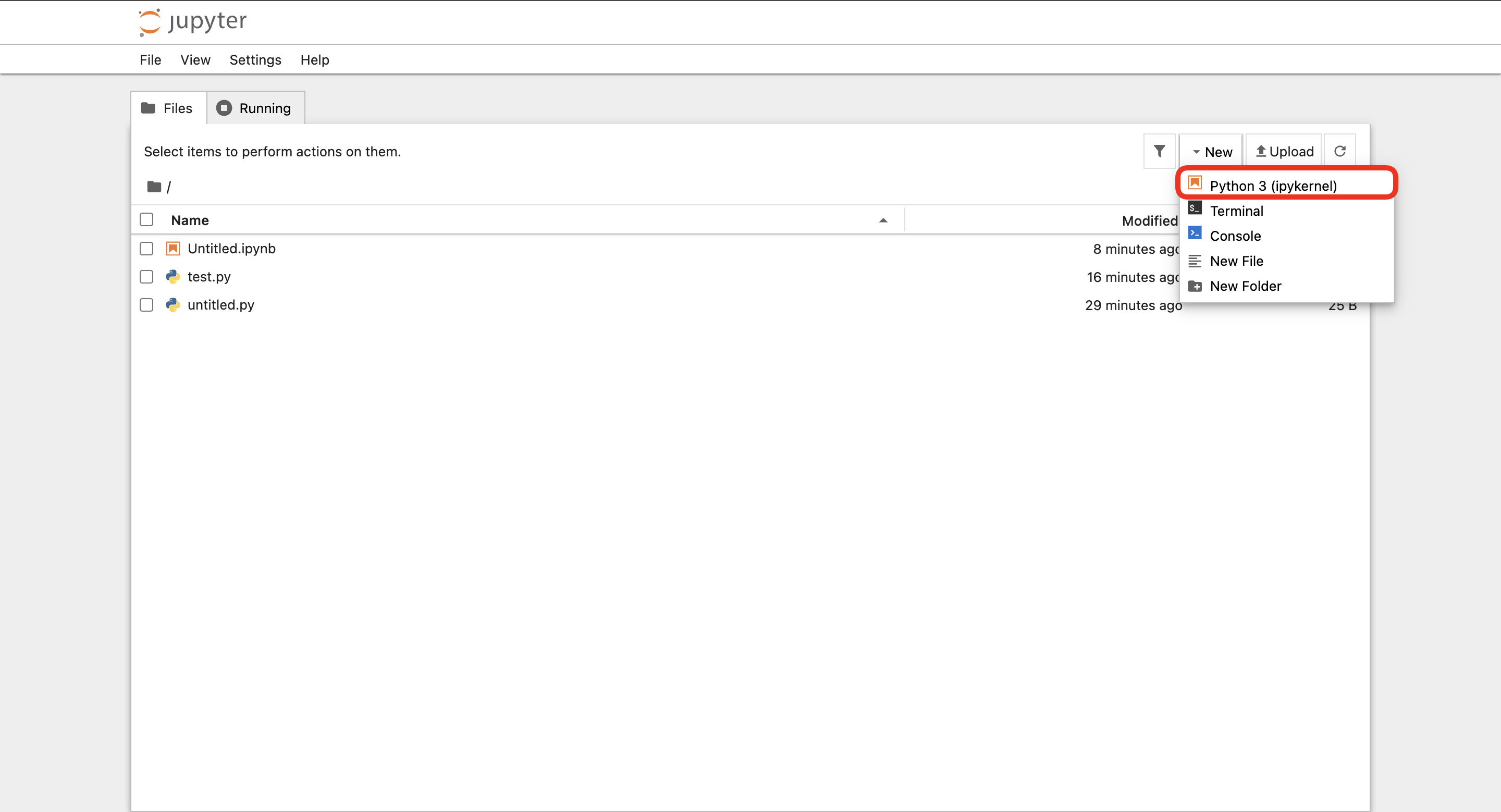Choose Python 3 (ipykernel) from the New menu

coord(1273,186)
